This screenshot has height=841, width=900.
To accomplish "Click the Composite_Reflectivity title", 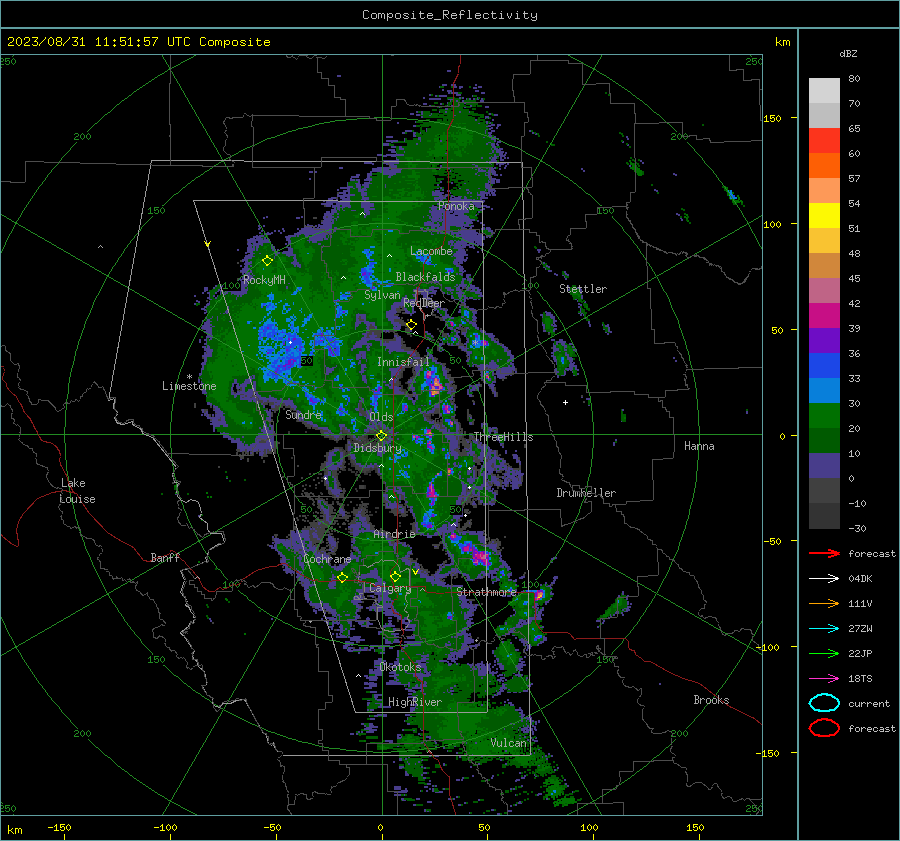I will tap(449, 15).
